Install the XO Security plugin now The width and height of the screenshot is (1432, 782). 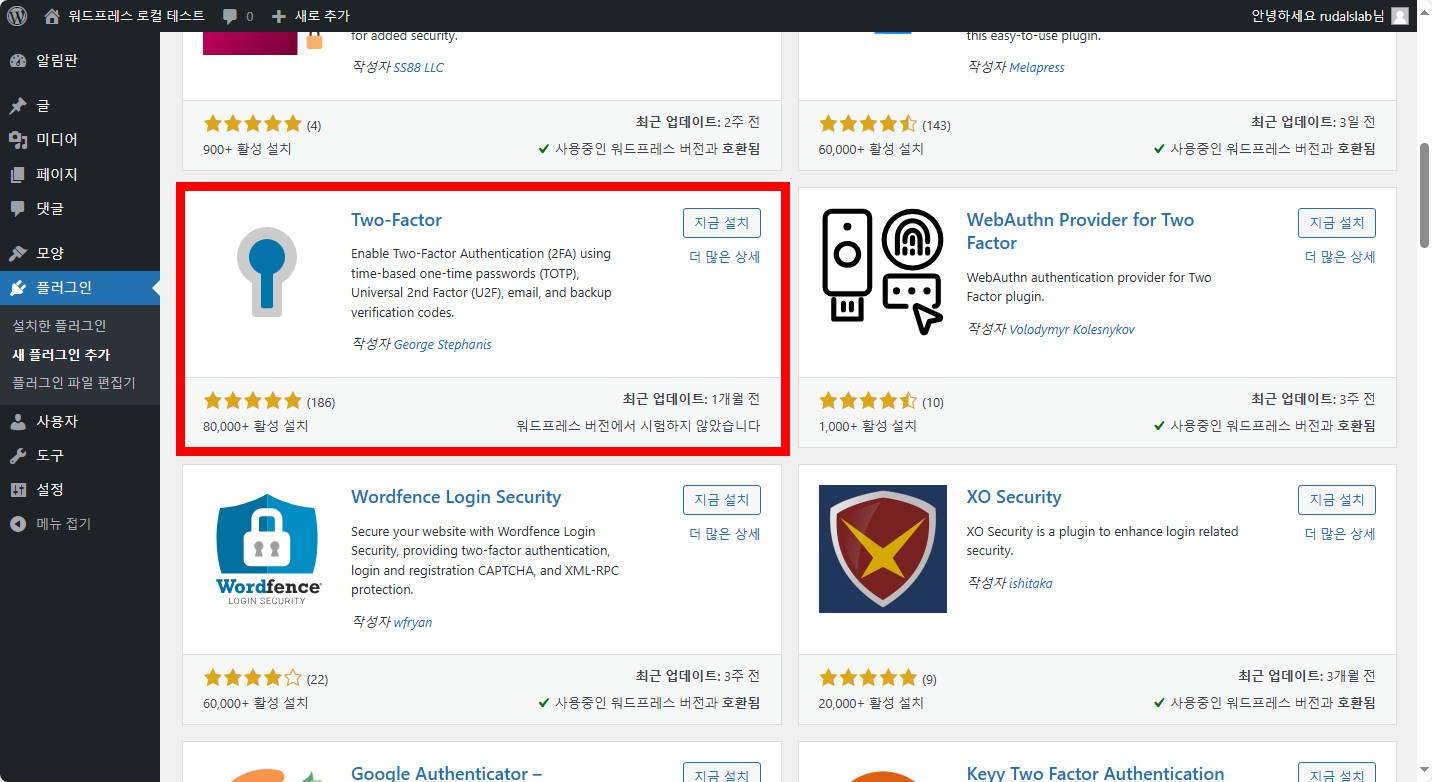pos(1337,500)
